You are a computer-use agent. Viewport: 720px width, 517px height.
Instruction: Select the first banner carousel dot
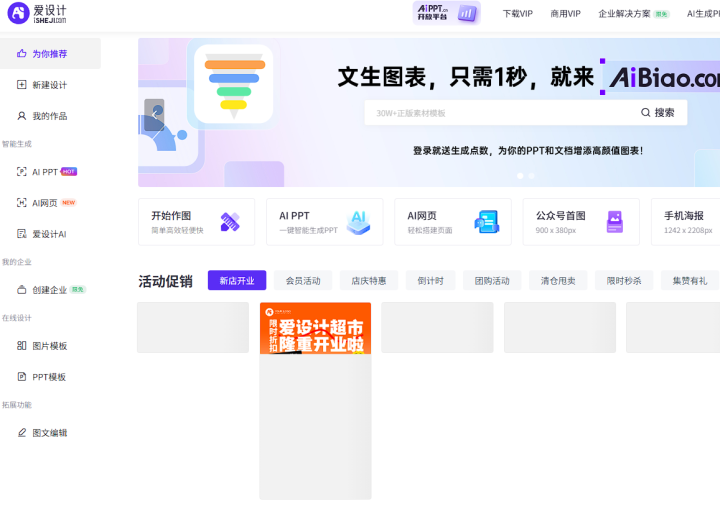(520, 176)
